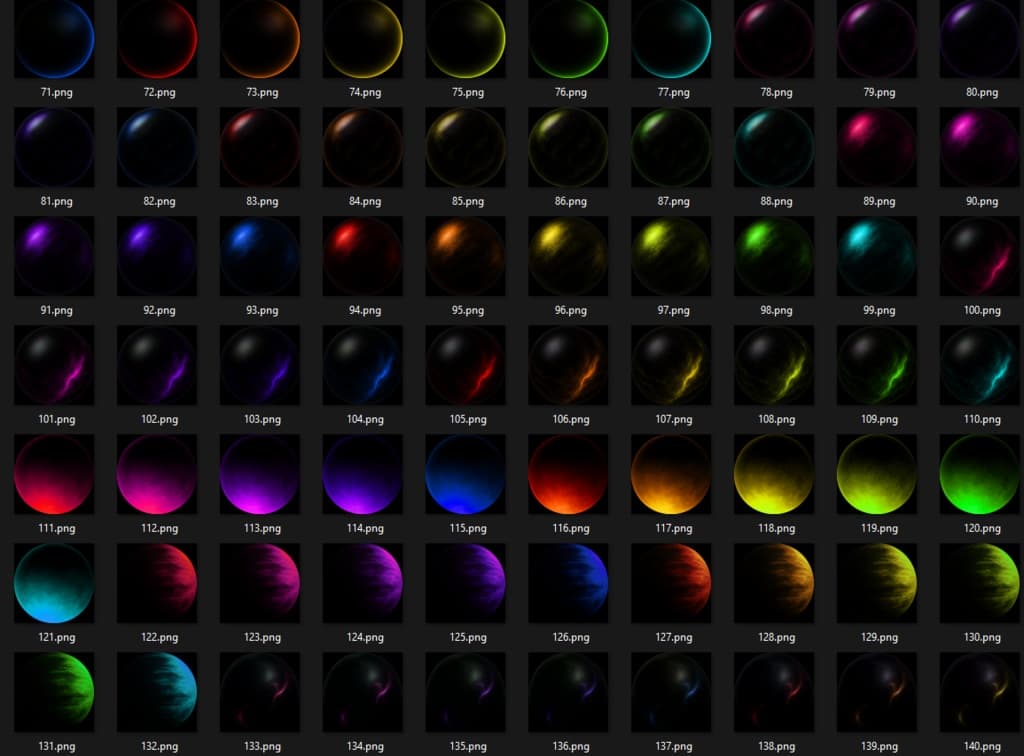The width and height of the screenshot is (1024, 756).
Task: Click file name 103.png
Action: (x=263, y=420)
